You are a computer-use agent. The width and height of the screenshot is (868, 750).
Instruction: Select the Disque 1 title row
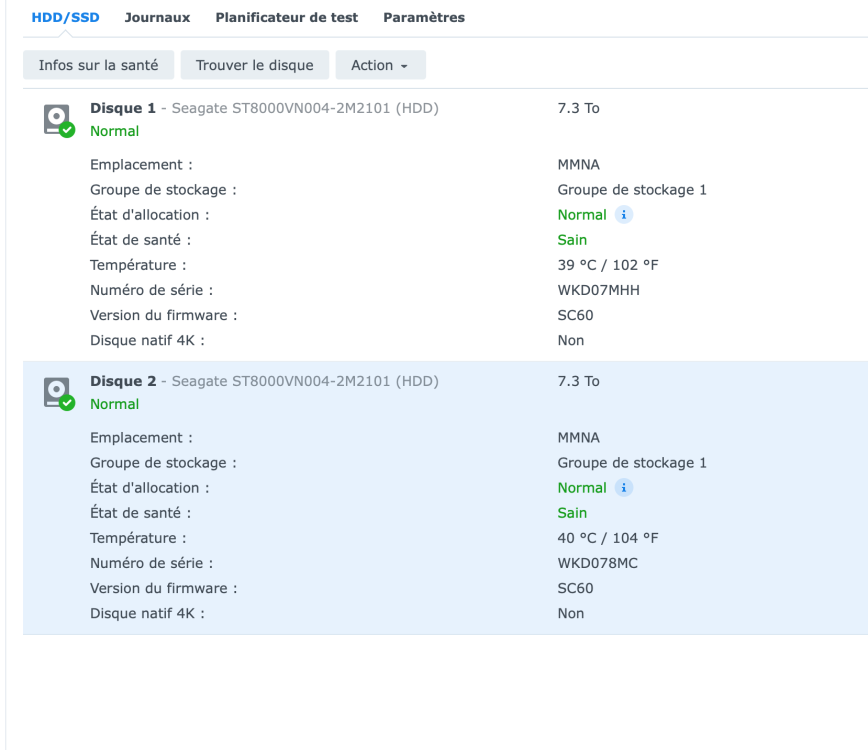264,108
